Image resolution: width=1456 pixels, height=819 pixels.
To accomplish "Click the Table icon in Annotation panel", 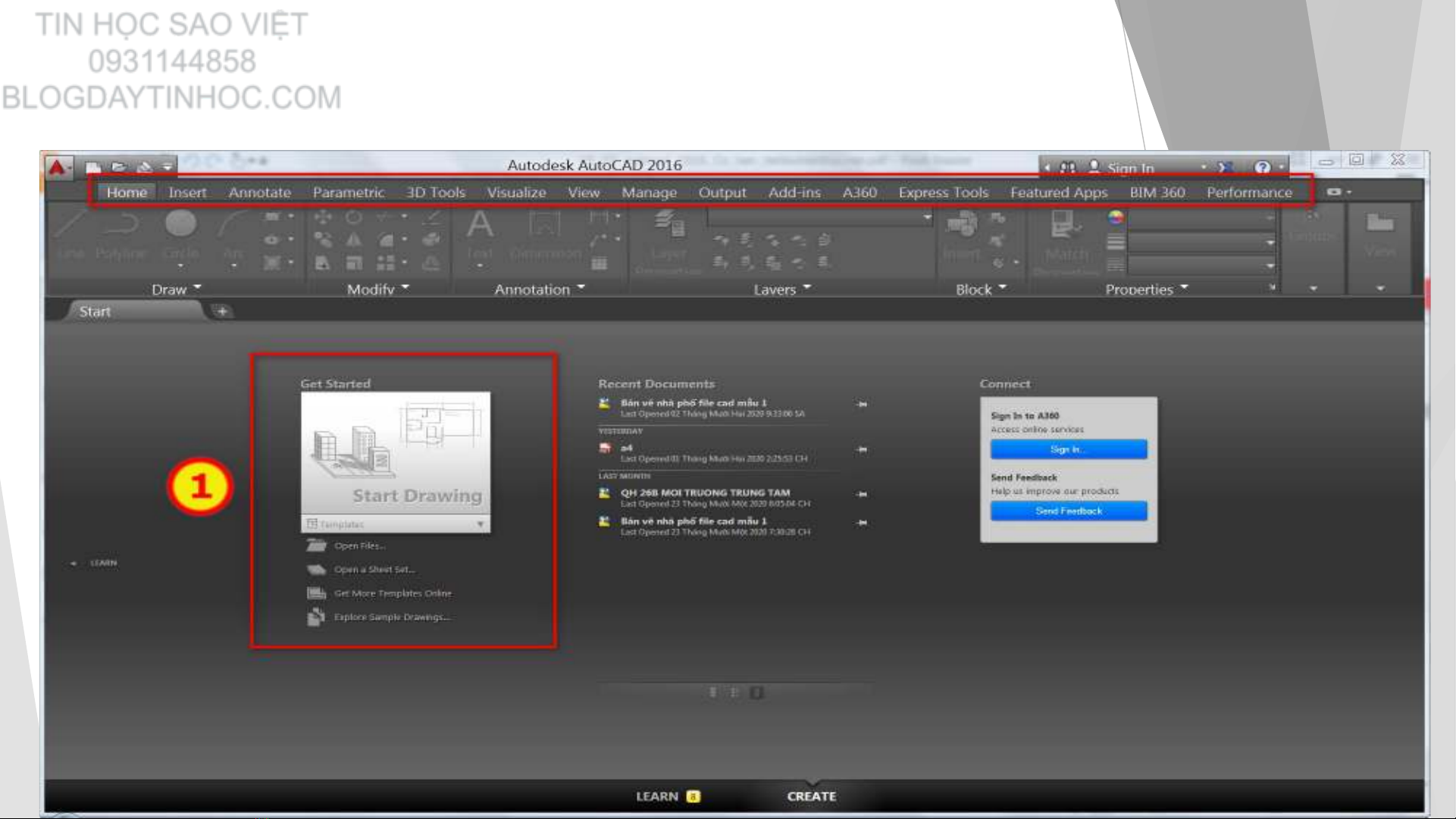I will (600, 263).
